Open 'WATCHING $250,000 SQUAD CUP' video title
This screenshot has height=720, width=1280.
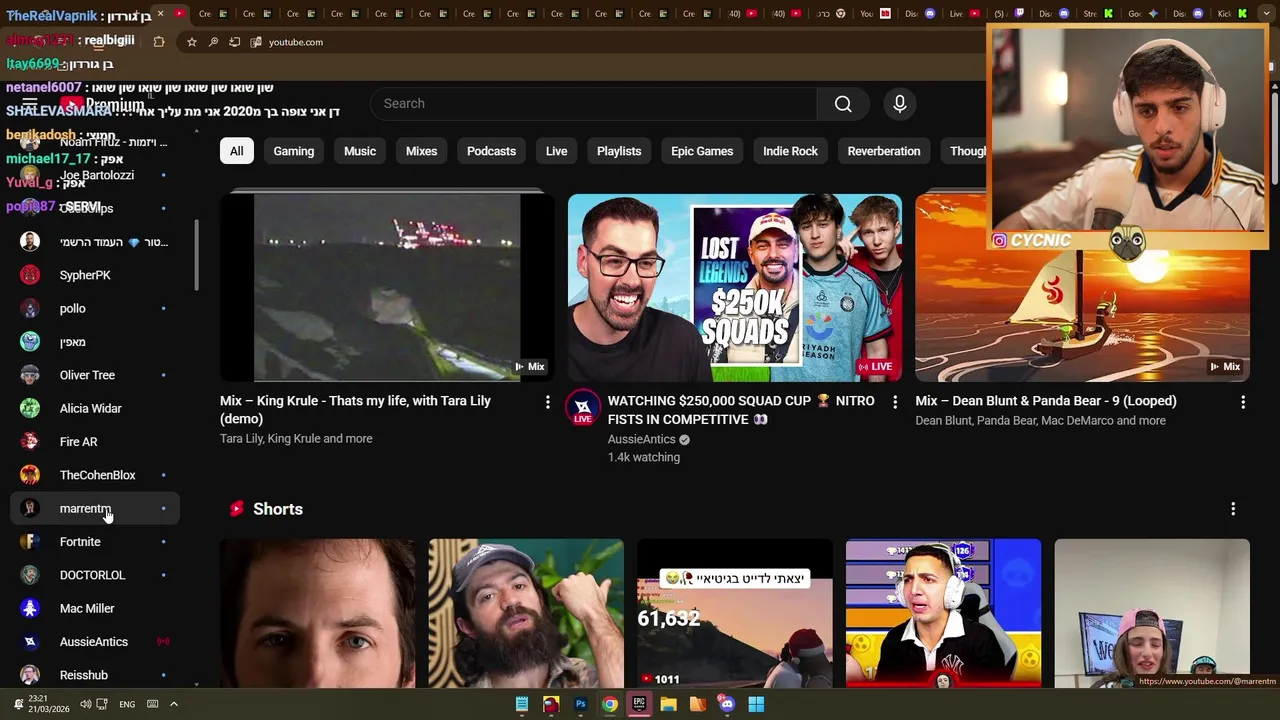[x=741, y=410]
